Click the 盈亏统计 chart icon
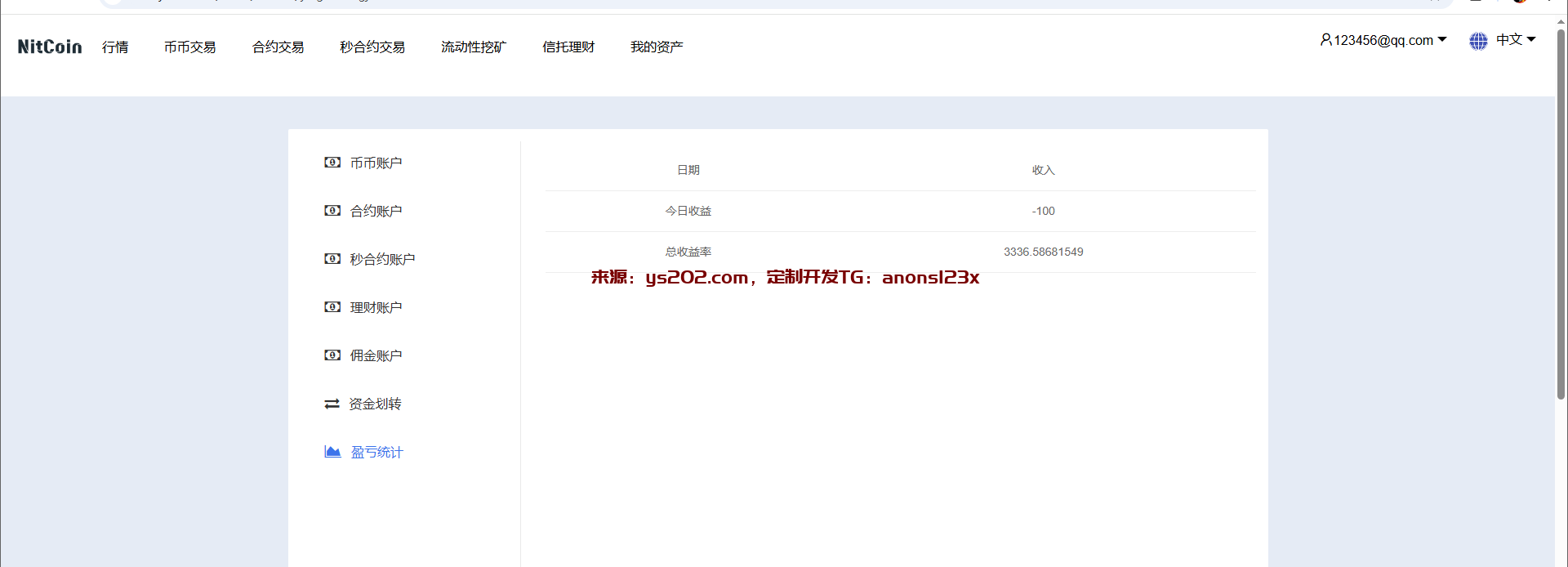The width and height of the screenshot is (1568, 567). point(332,452)
